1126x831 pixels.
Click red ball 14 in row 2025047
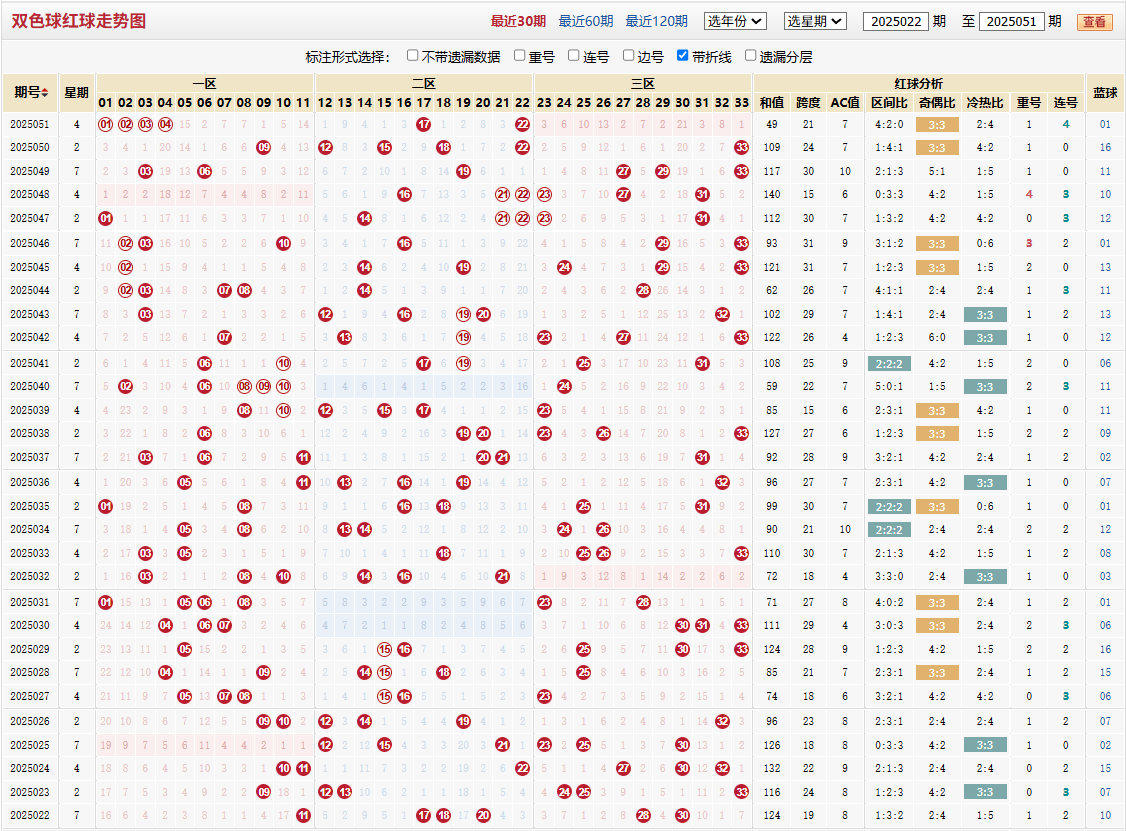tap(365, 218)
